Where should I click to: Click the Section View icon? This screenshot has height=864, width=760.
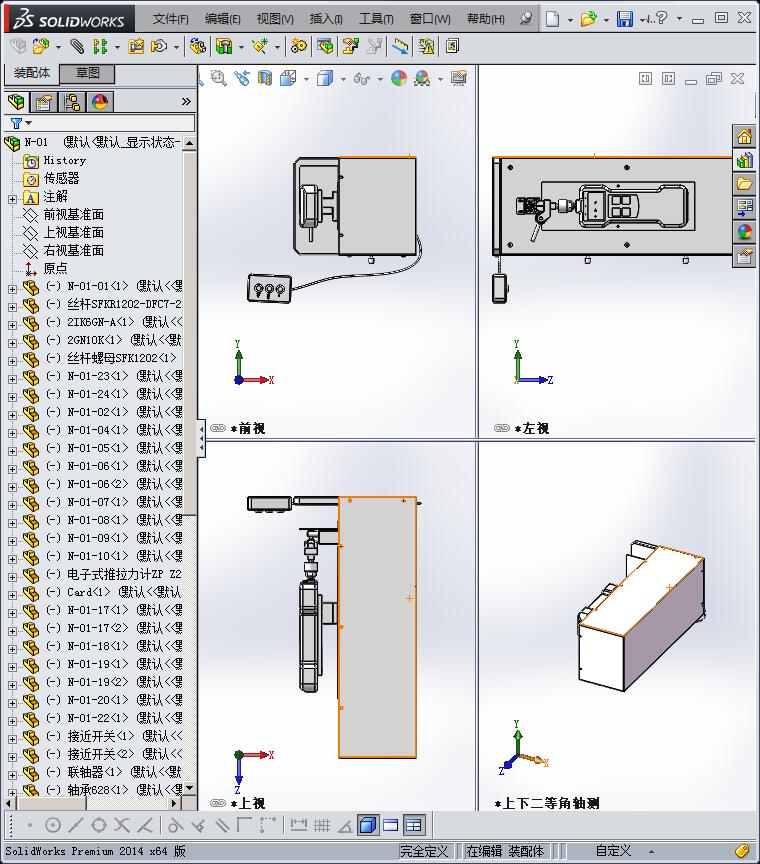pyautogui.click(x=265, y=78)
